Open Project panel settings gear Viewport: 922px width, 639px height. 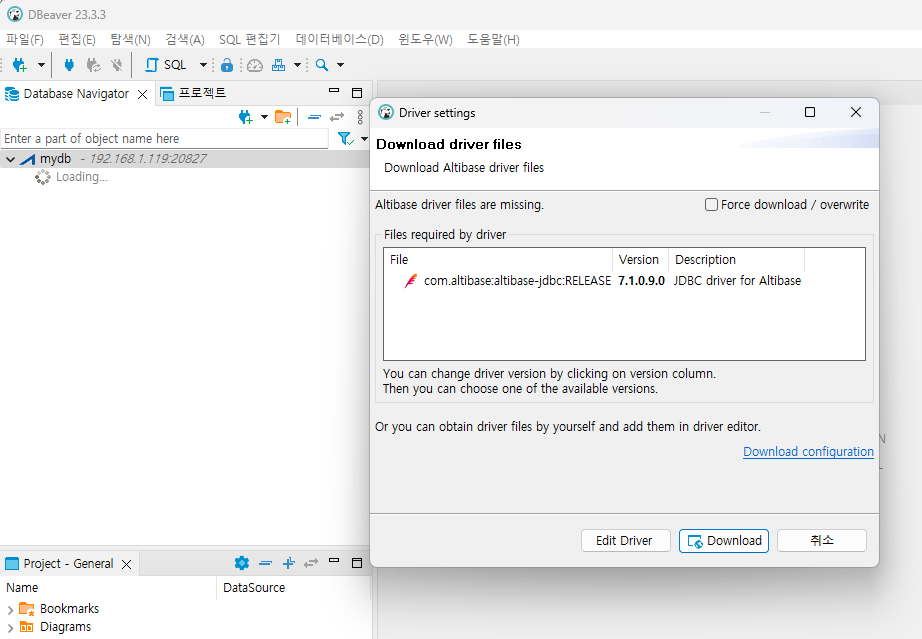coord(241,563)
